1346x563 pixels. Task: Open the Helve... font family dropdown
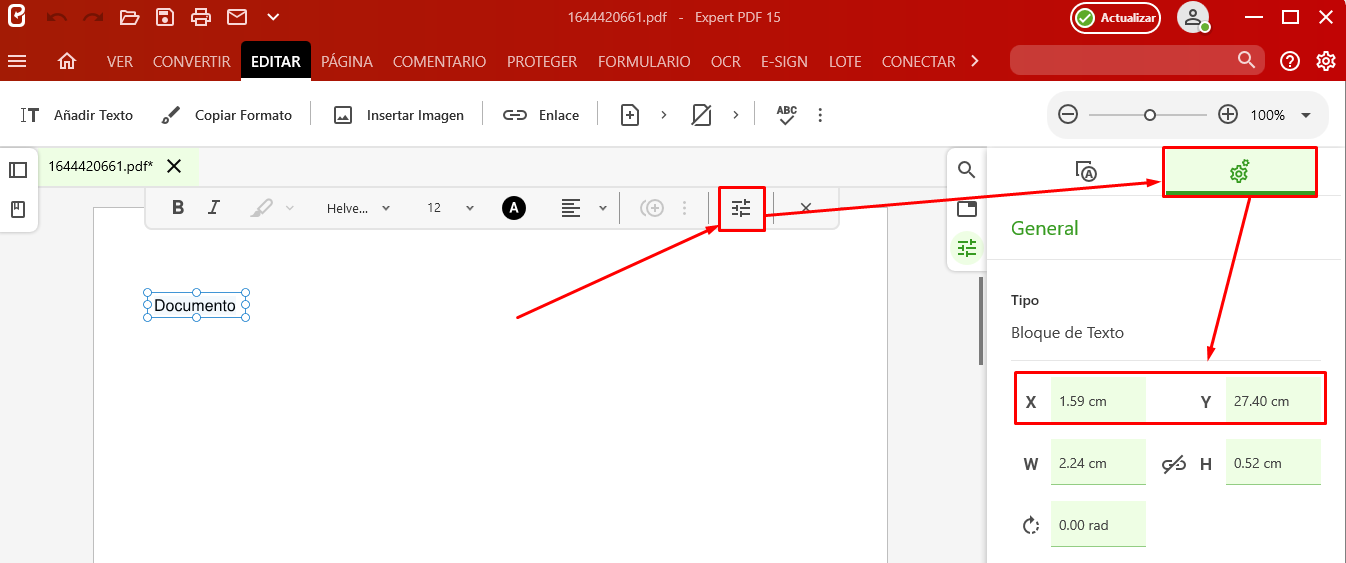coord(358,208)
